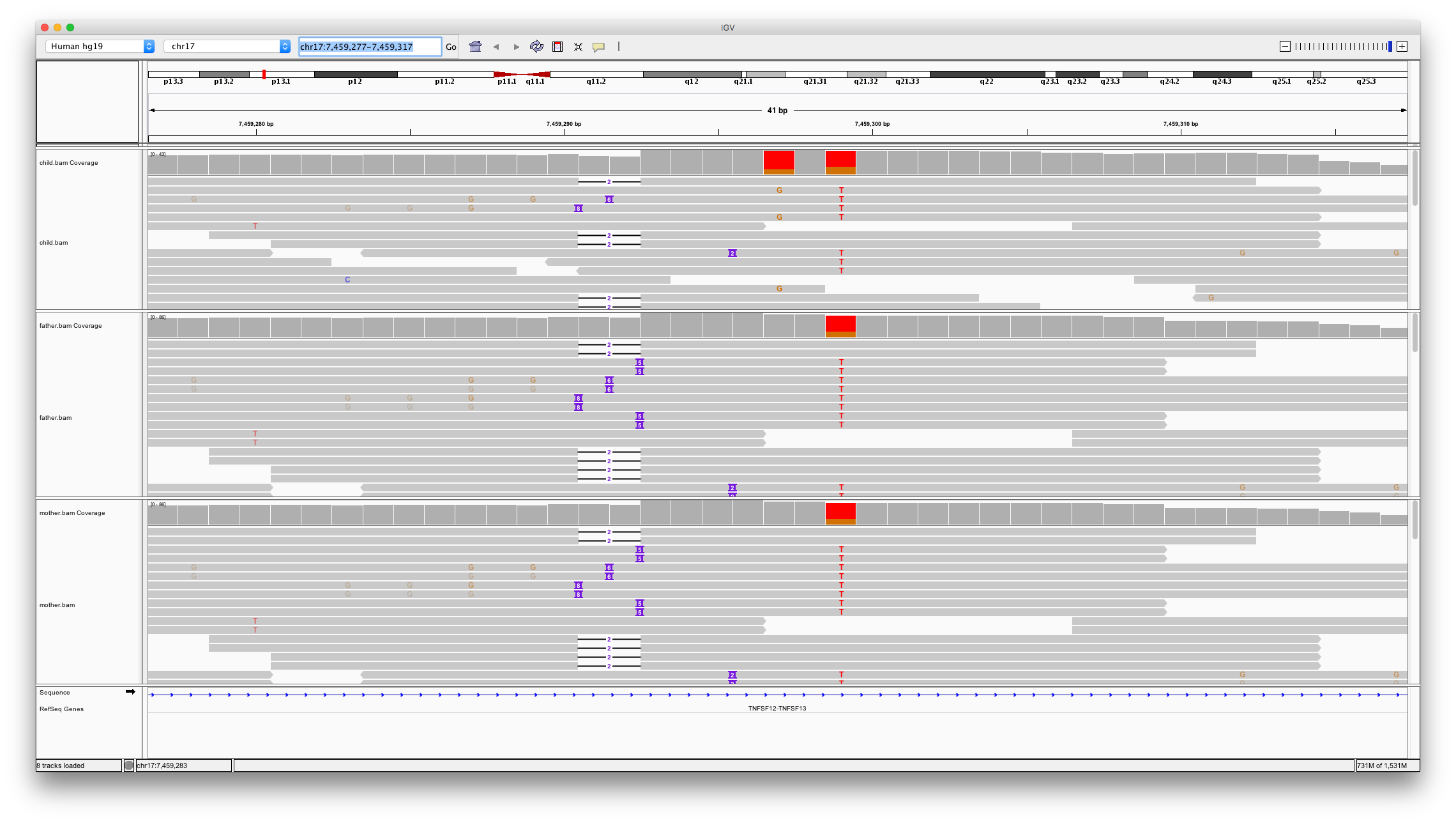The height and width of the screenshot is (823, 1456).
Task: Click the Back navigation arrow icon
Action: pyautogui.click(x=497, y=46)
